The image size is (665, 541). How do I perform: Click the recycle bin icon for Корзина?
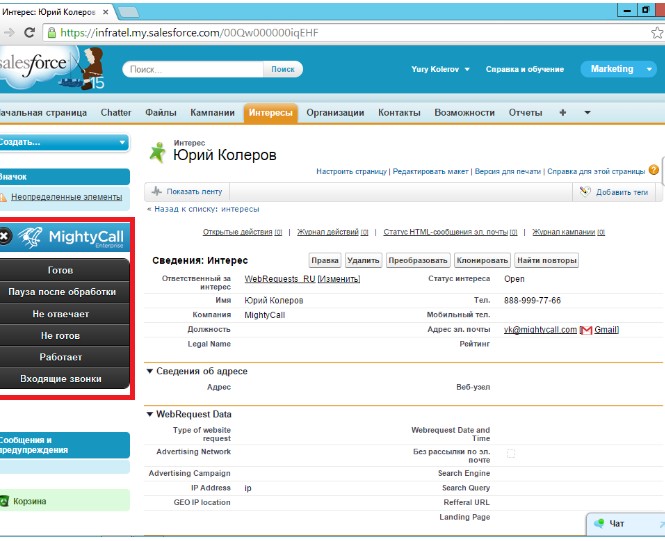coord(4,501)
